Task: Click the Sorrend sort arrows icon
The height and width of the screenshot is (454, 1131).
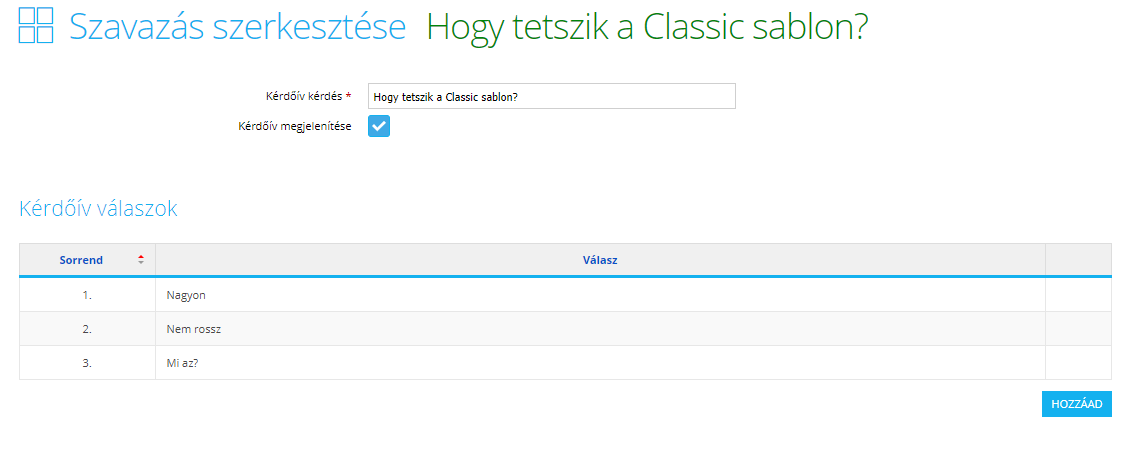Action: [141, 260]
